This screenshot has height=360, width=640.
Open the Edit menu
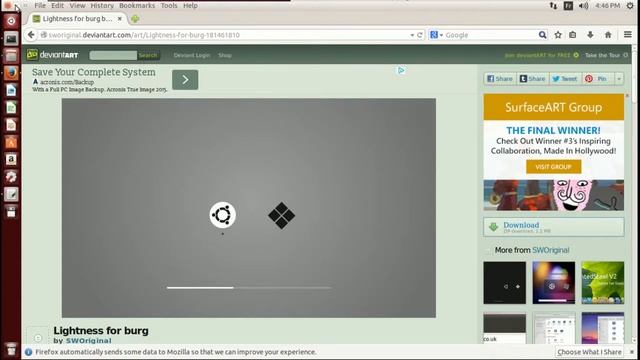click(x=57, y=6)
